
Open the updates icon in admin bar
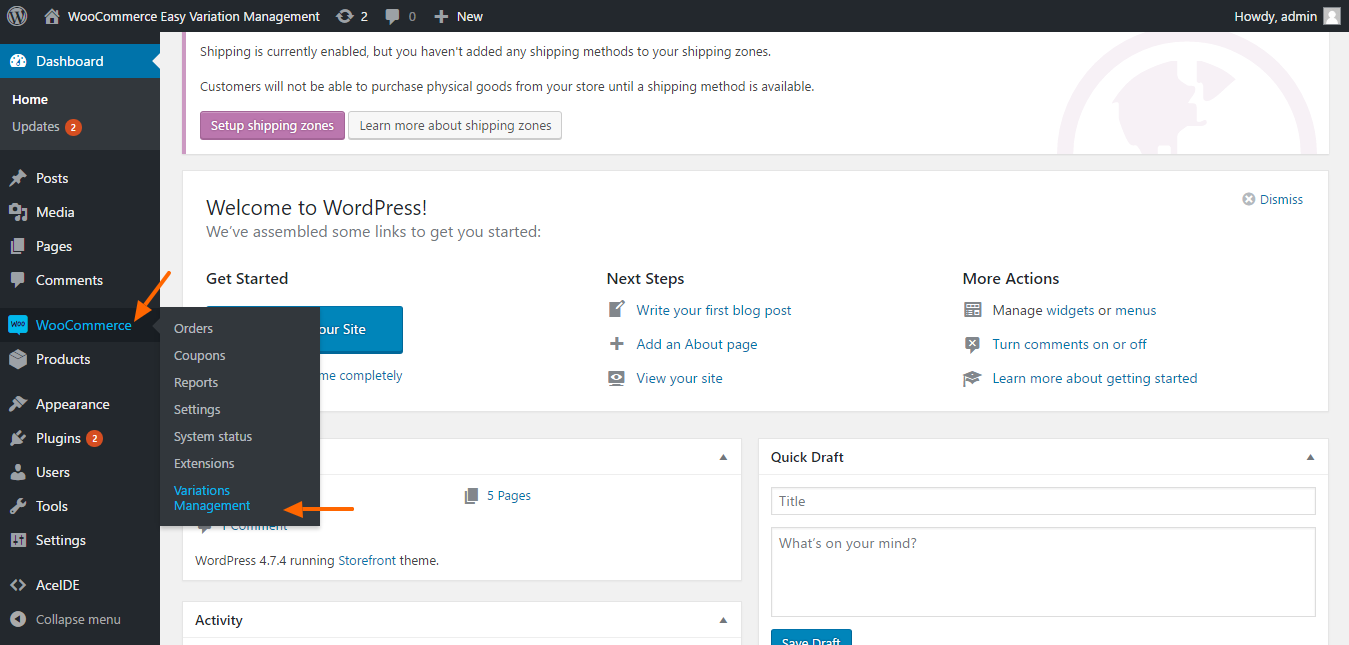(345, 16)
